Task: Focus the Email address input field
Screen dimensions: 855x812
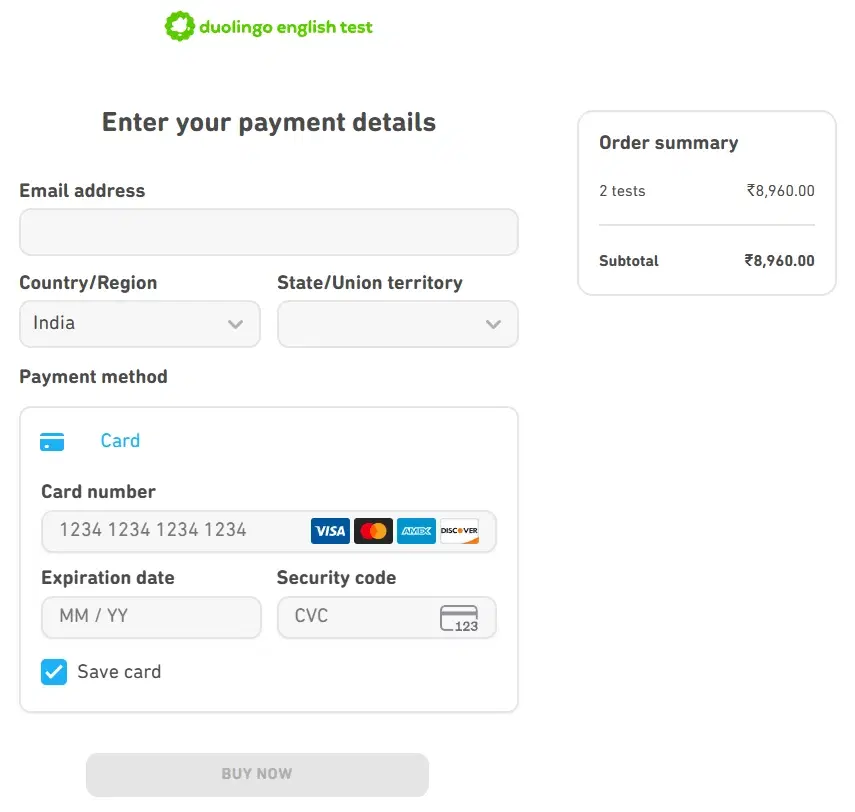Action: click(268, 231)
